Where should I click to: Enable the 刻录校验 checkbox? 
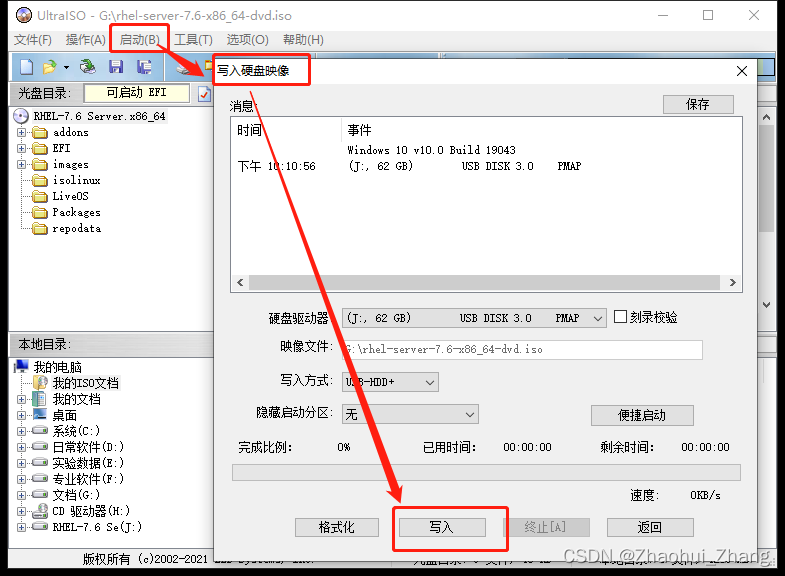coord(620,317)
